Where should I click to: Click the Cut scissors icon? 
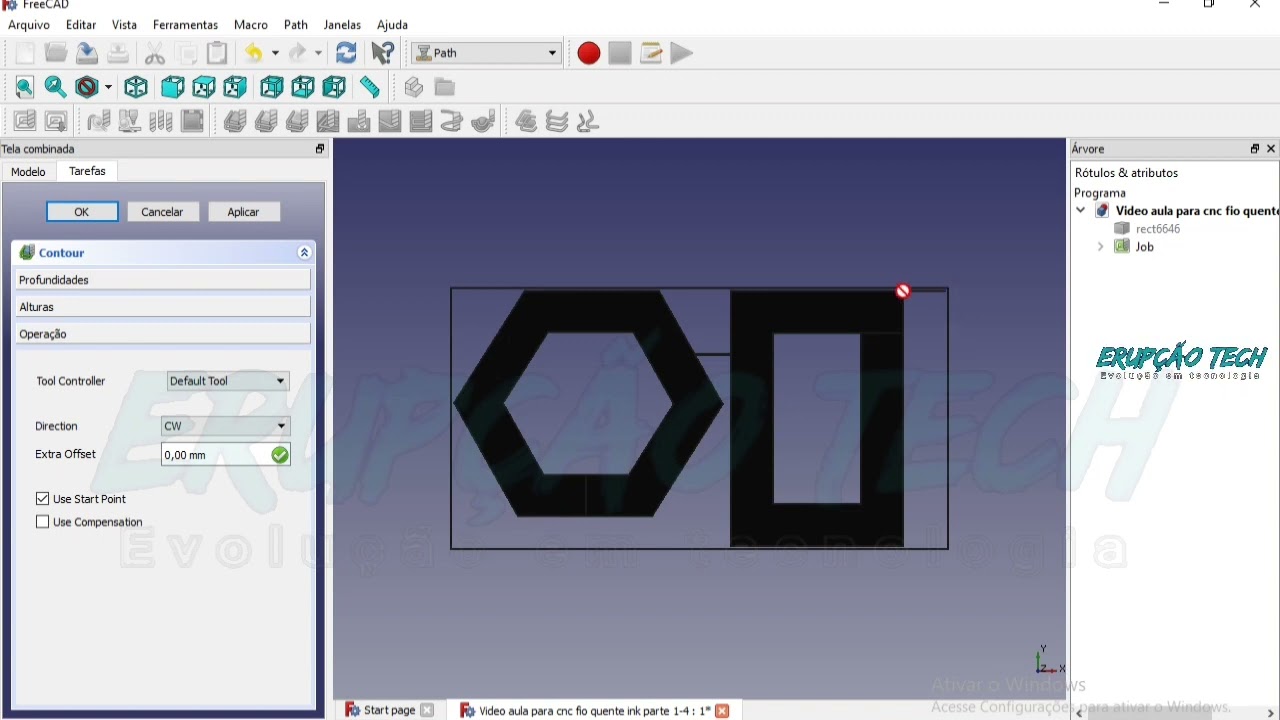pos(155,53)
